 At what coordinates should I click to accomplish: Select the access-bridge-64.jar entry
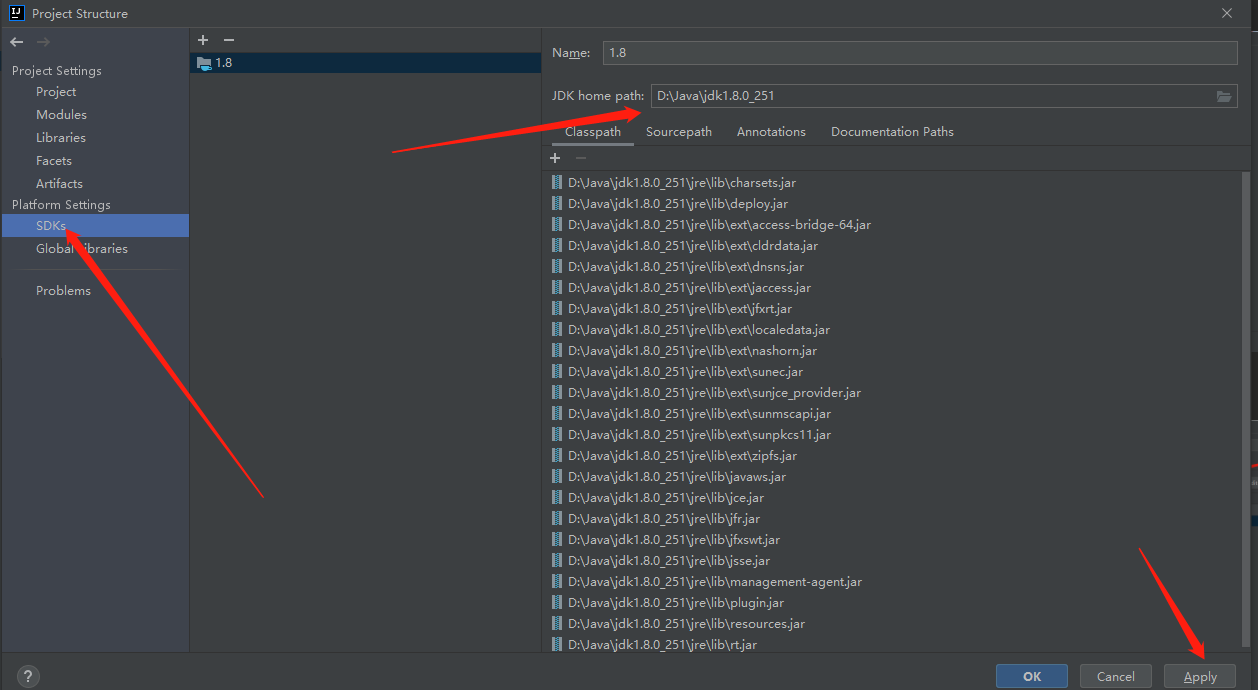click(x=719, y=225)
